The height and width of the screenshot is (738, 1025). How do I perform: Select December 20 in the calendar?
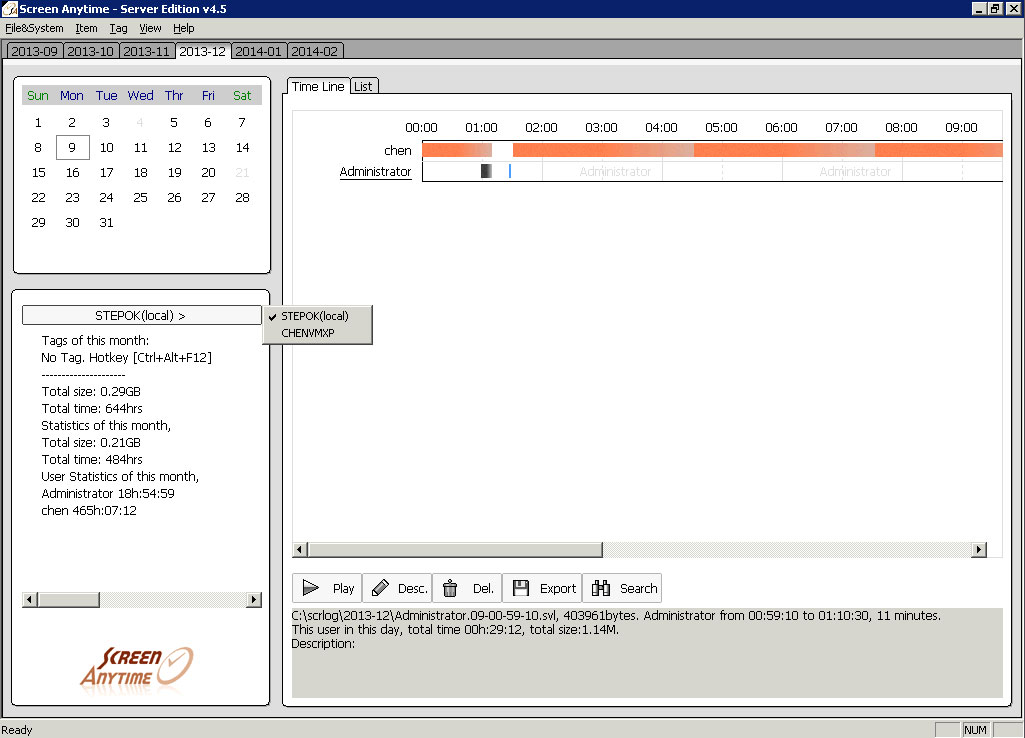(x=208, y=173)
